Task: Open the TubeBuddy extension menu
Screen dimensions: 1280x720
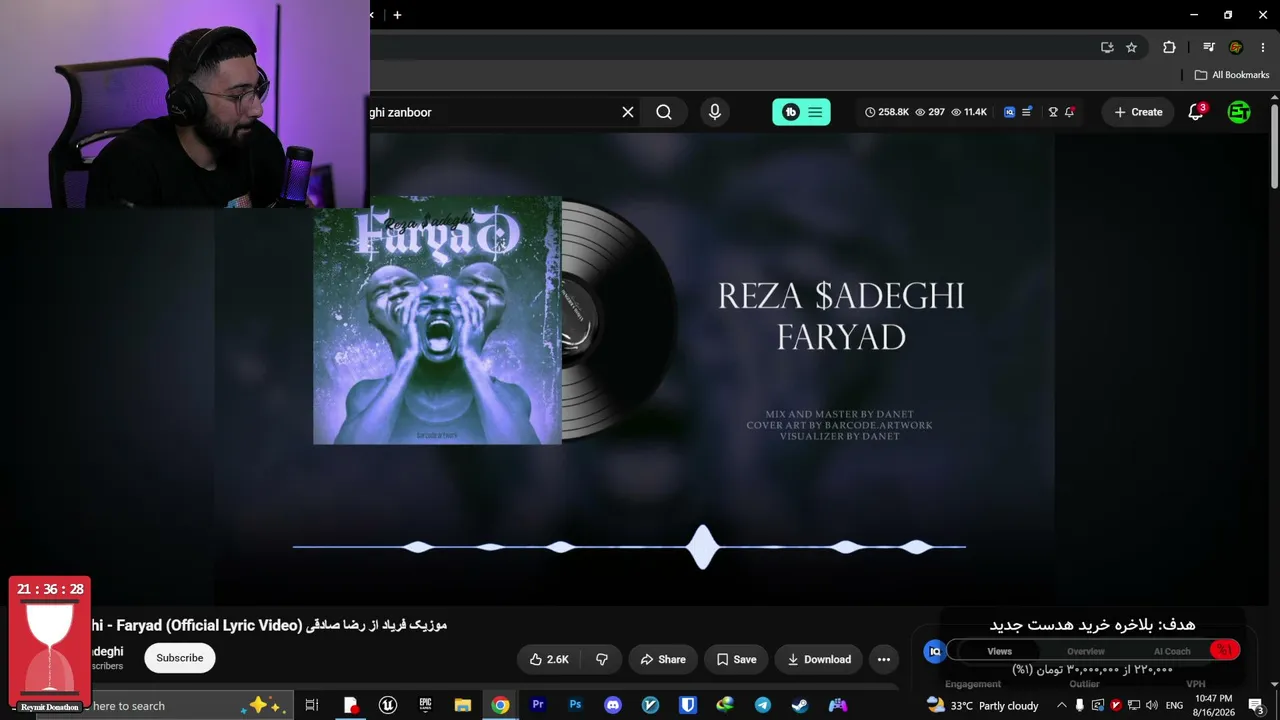Action: click(x=801, y=112)
